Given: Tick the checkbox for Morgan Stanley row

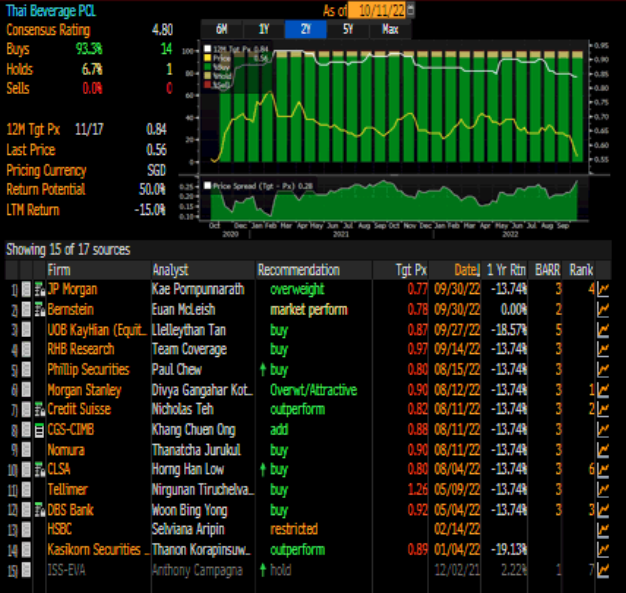Looking at the screenshot, I should (x=26, y=390).
